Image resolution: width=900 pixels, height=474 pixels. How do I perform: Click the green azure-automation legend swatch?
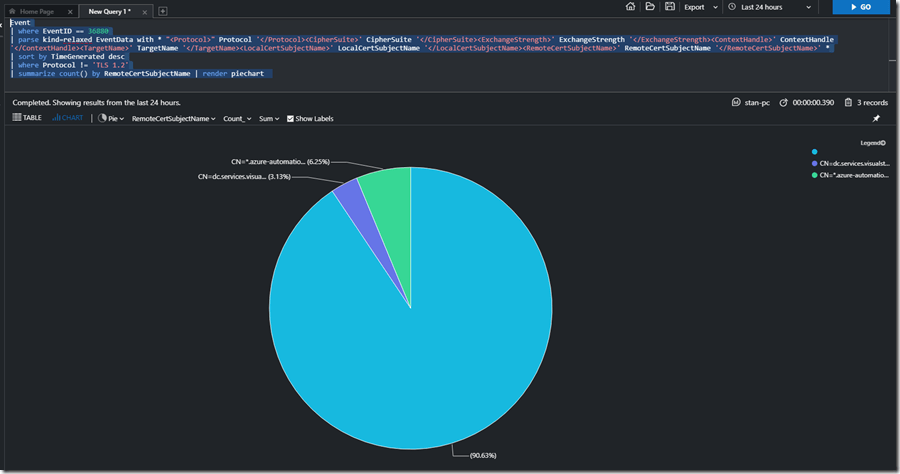click(814, 175)
